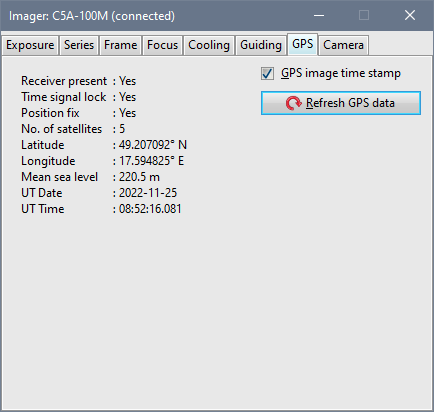The height and width of the screenshot is (412, 434).
Task: Select the GPS tab
Action: pos(302,44)
